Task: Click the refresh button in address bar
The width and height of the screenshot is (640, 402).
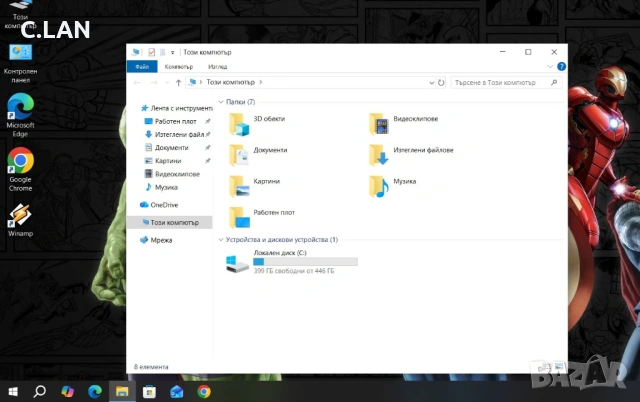Action: pyautogui.click(x=441, y=82)
